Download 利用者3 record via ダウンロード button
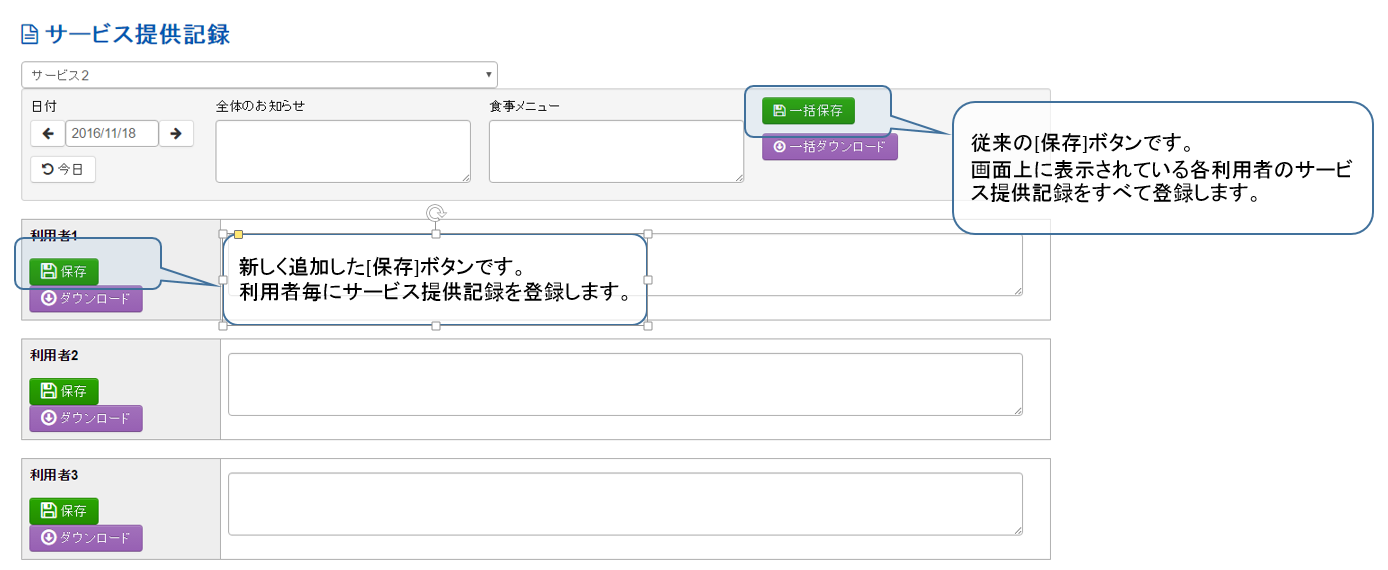This screenshot has height=570, width=1388. (86, 538)
